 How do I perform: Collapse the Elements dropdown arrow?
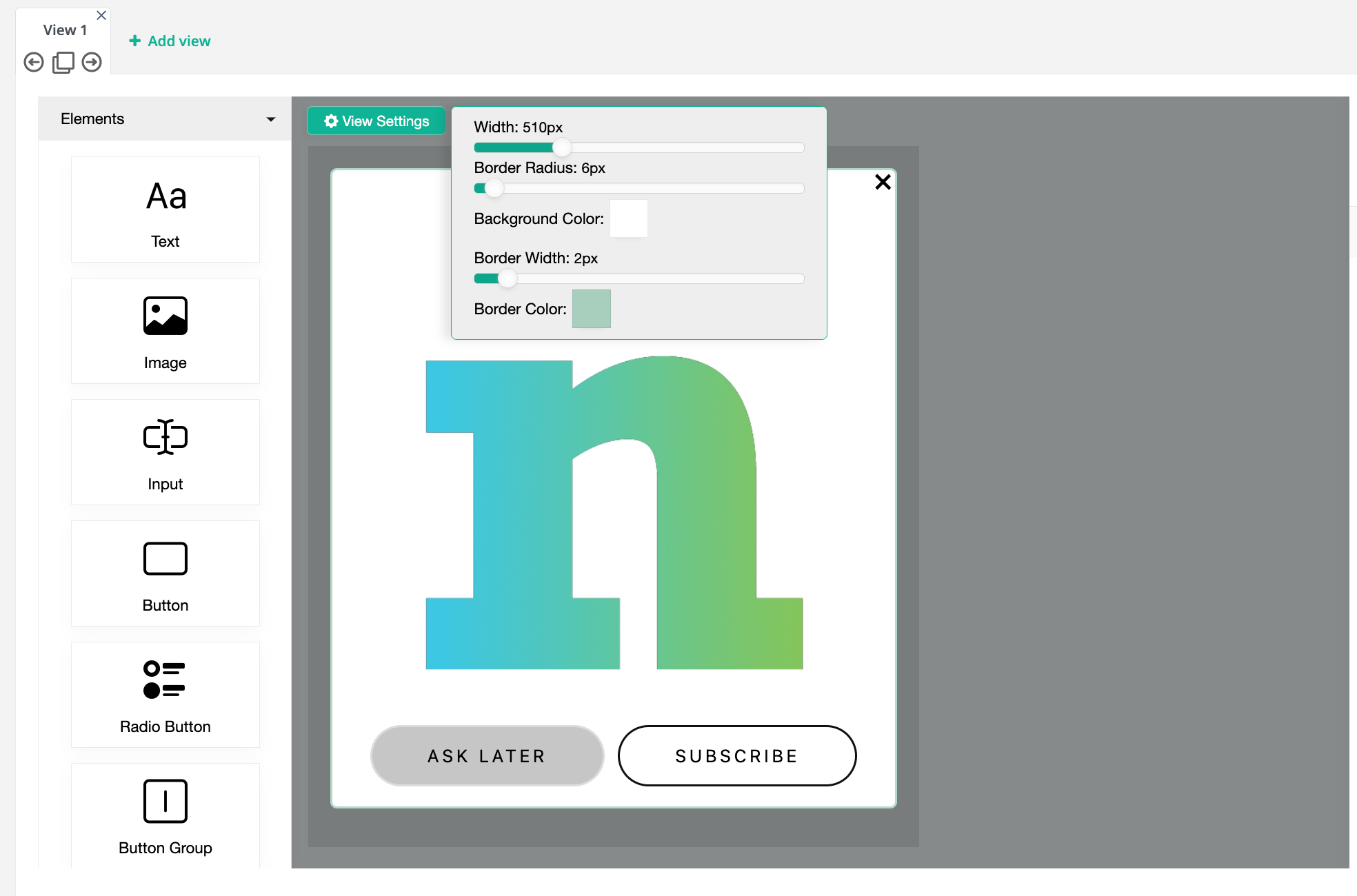click(x=271, y=119)
